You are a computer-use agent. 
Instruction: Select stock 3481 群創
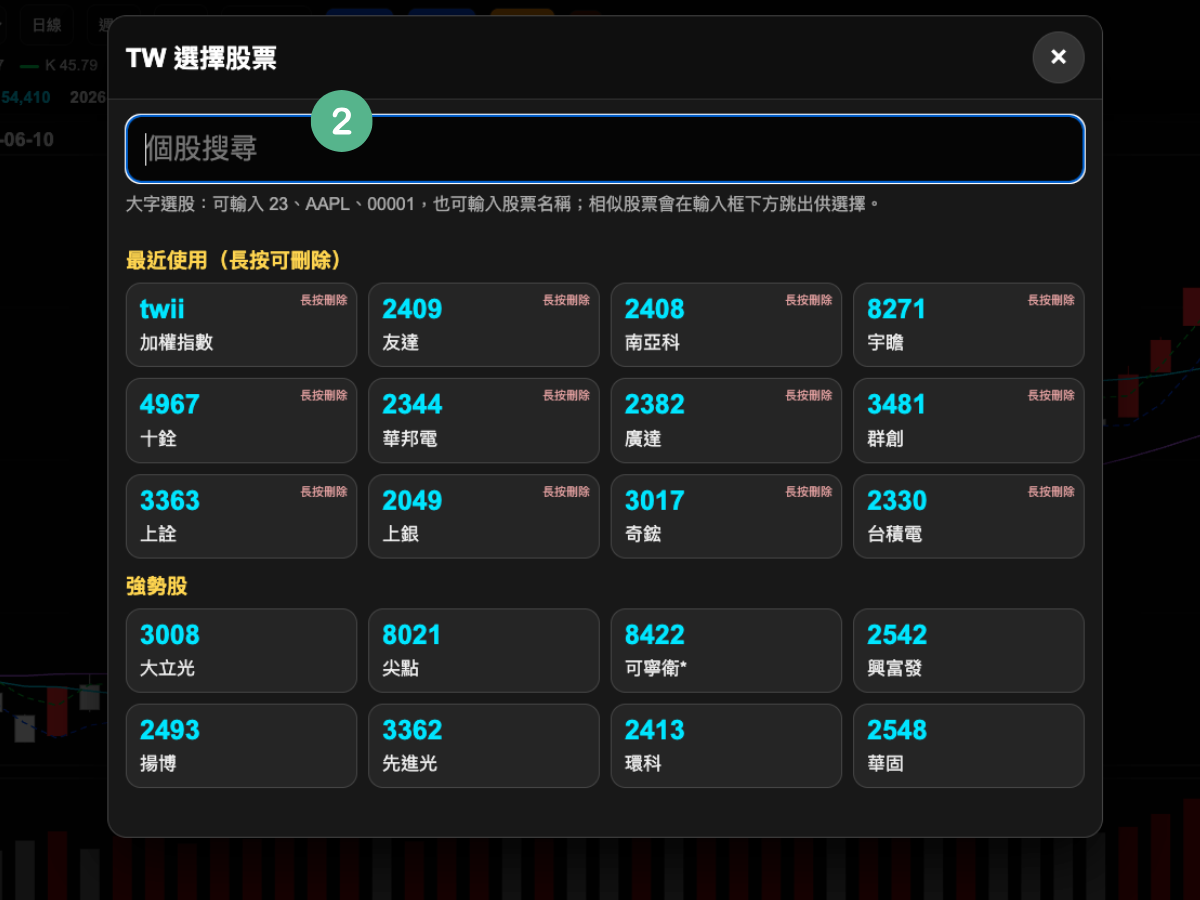coord(969,421)
